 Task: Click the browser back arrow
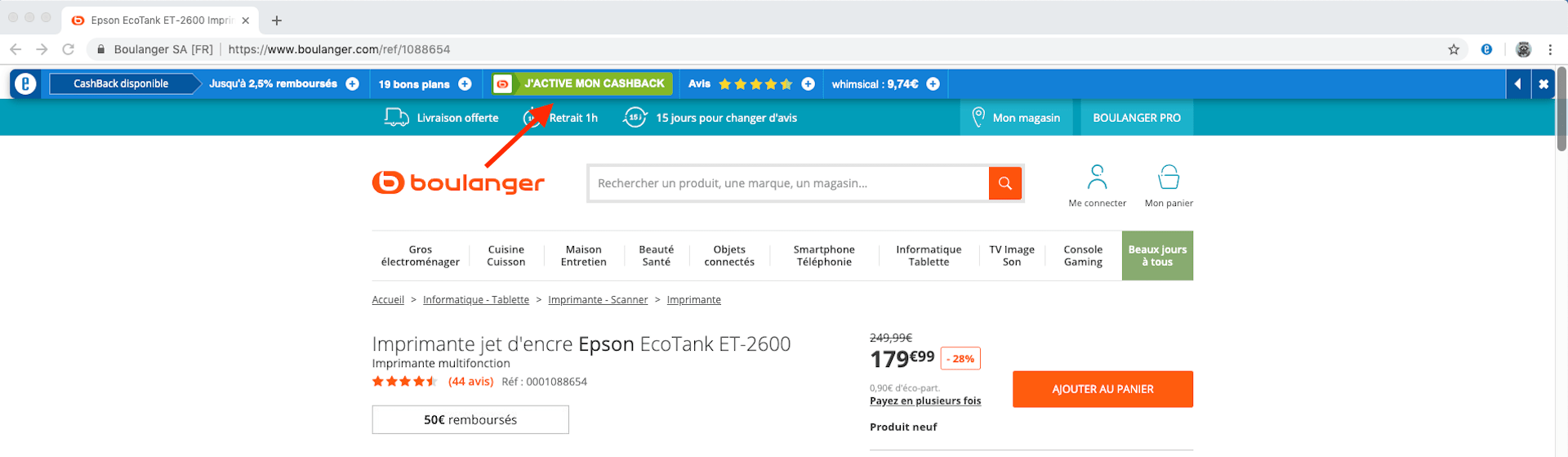(x=16, y=49)
